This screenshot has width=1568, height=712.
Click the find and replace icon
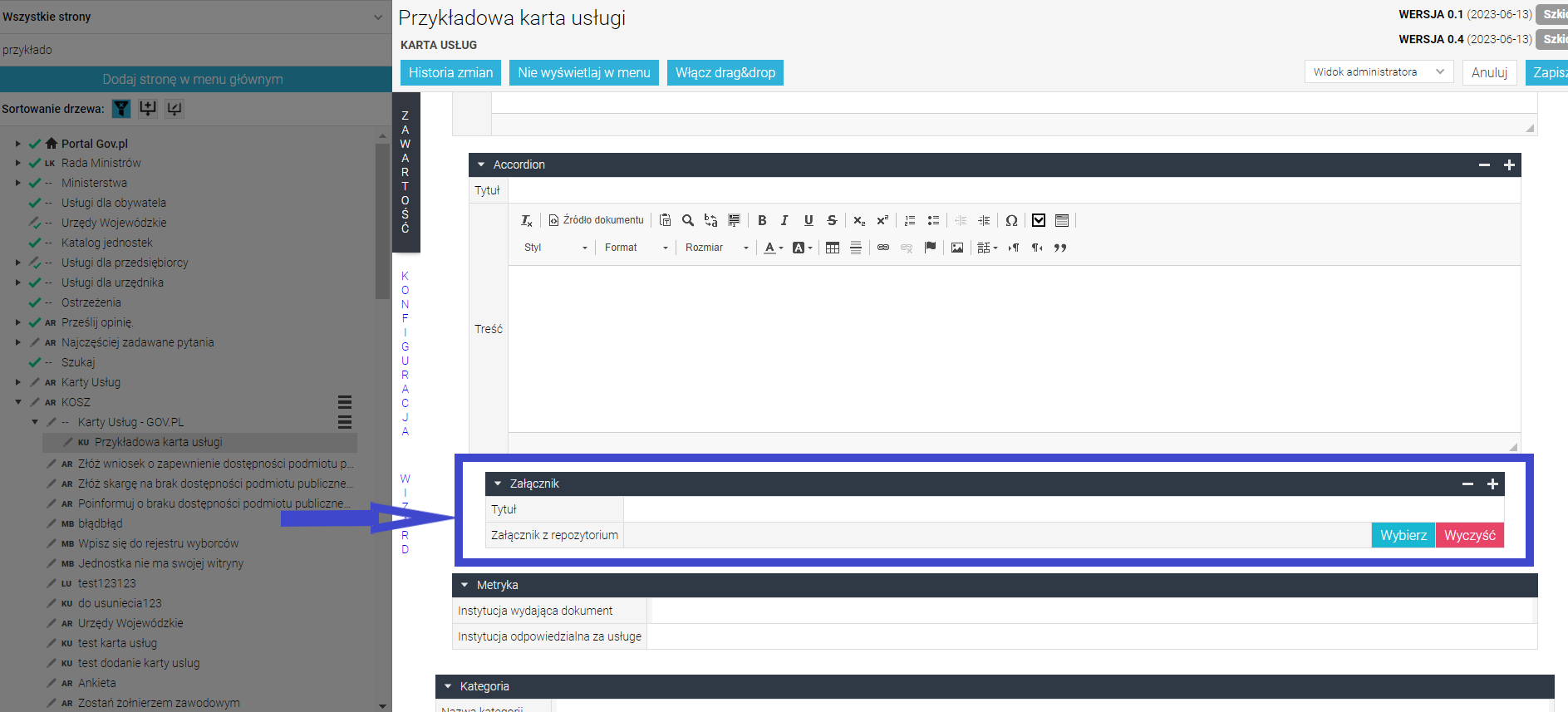tap(710, 220)
